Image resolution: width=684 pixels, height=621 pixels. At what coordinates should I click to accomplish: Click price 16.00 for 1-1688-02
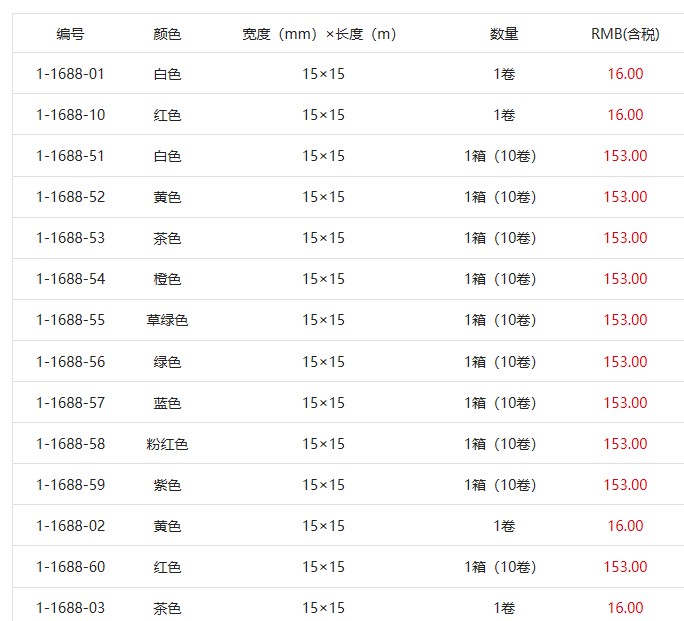[625, 525]
